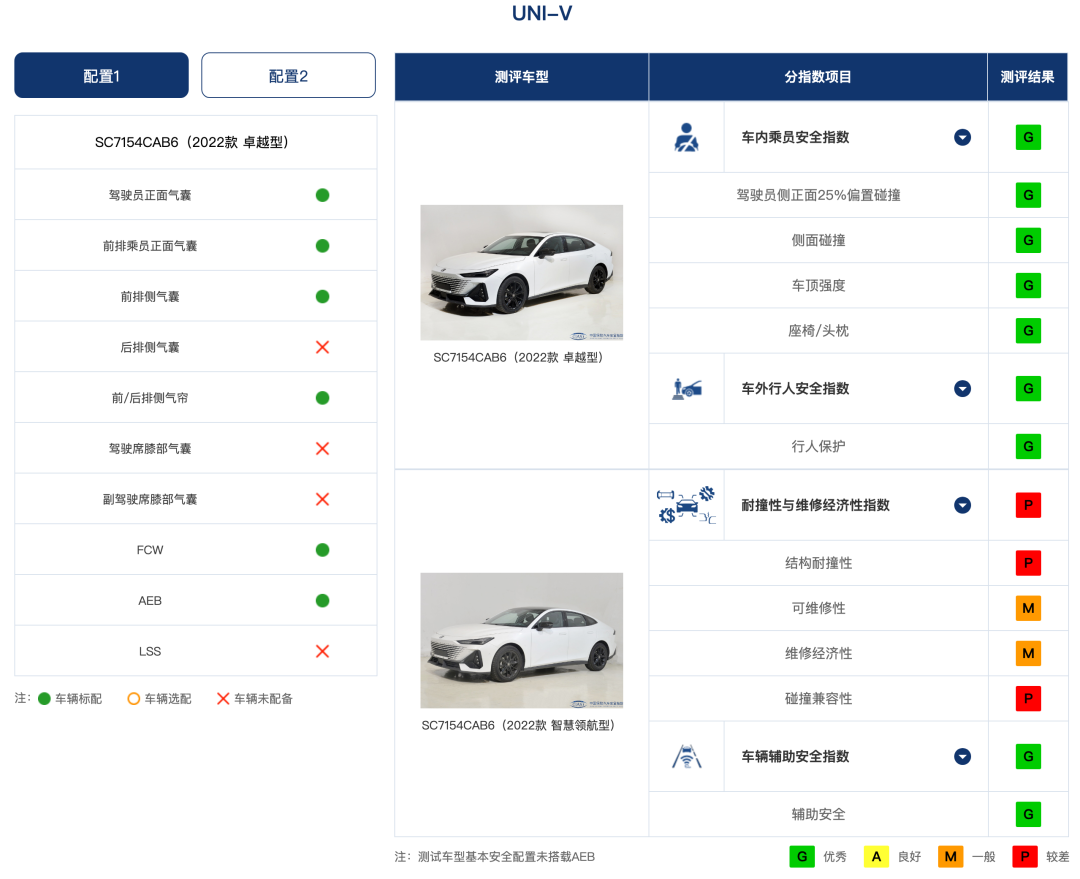Click the 结构耐撞性 row label

pos(818,563)
